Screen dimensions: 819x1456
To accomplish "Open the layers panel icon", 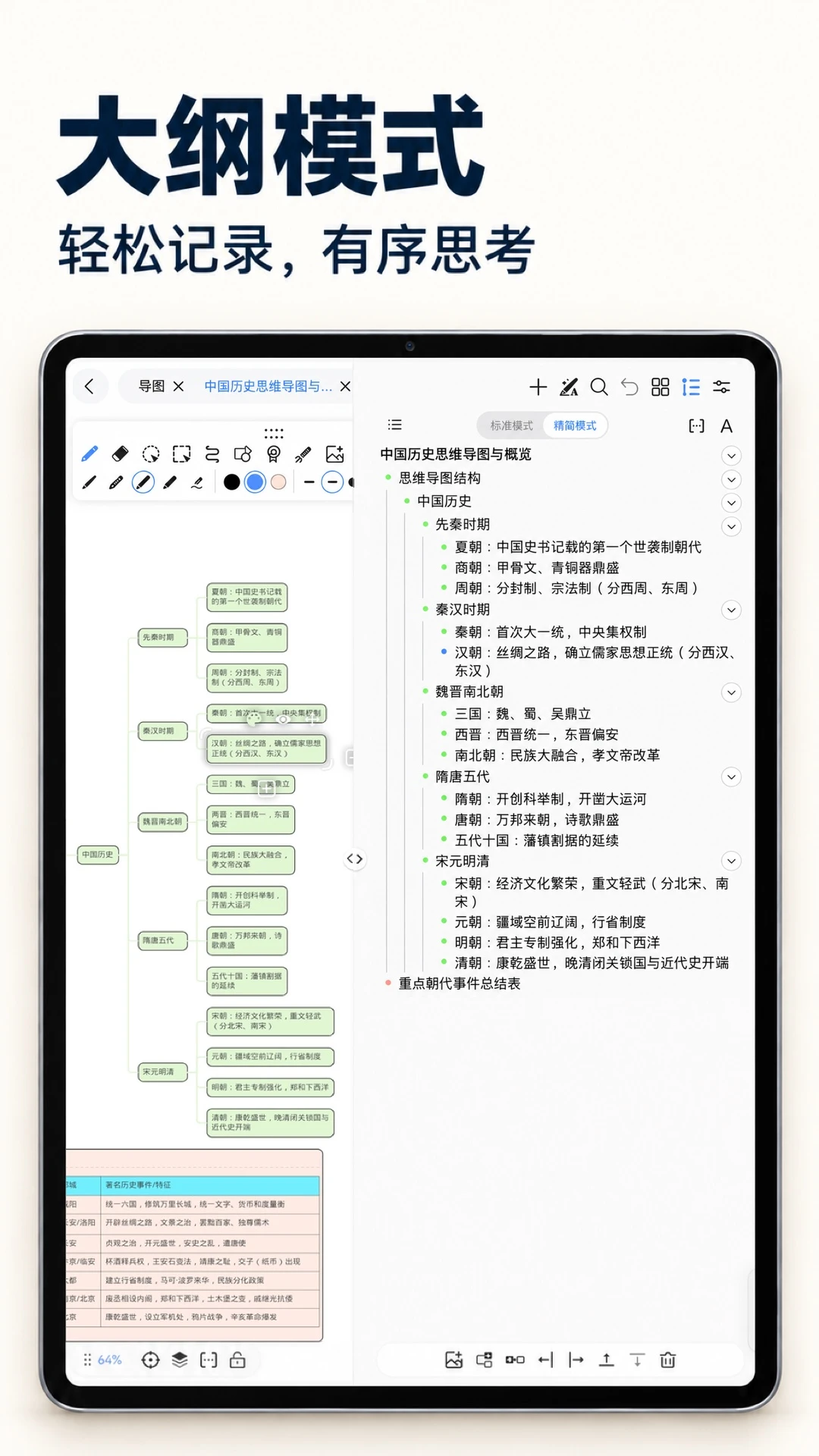I will tap(180, 1360).
